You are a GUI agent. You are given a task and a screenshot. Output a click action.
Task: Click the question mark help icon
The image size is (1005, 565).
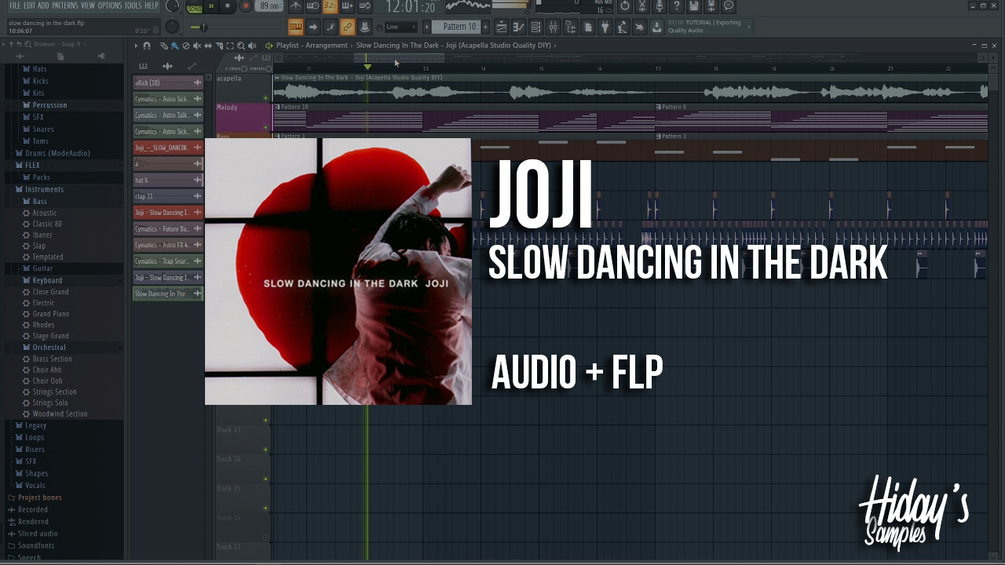tap(677, 6)
